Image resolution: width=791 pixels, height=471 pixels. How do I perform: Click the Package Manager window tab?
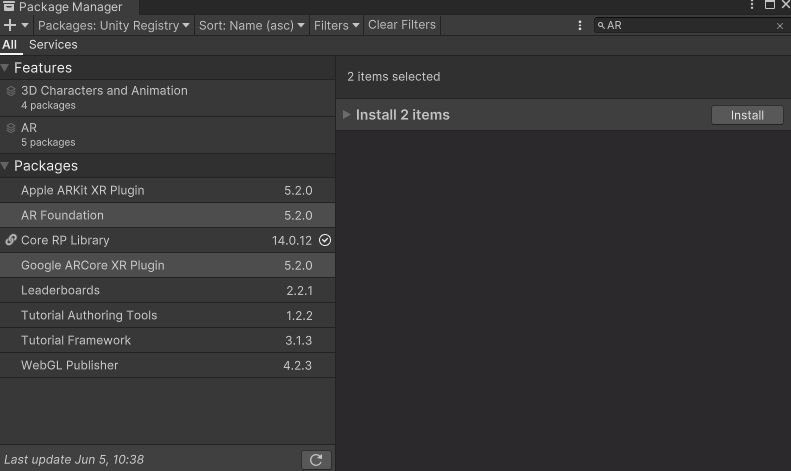click(x=69, y=7)
